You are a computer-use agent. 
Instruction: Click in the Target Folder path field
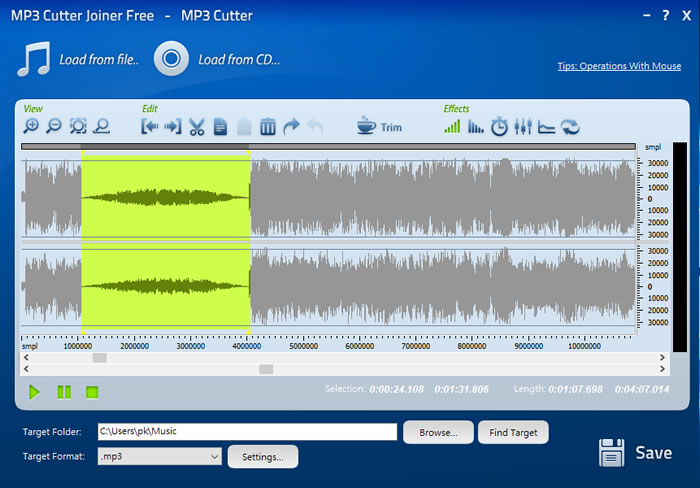coord(246,432)
